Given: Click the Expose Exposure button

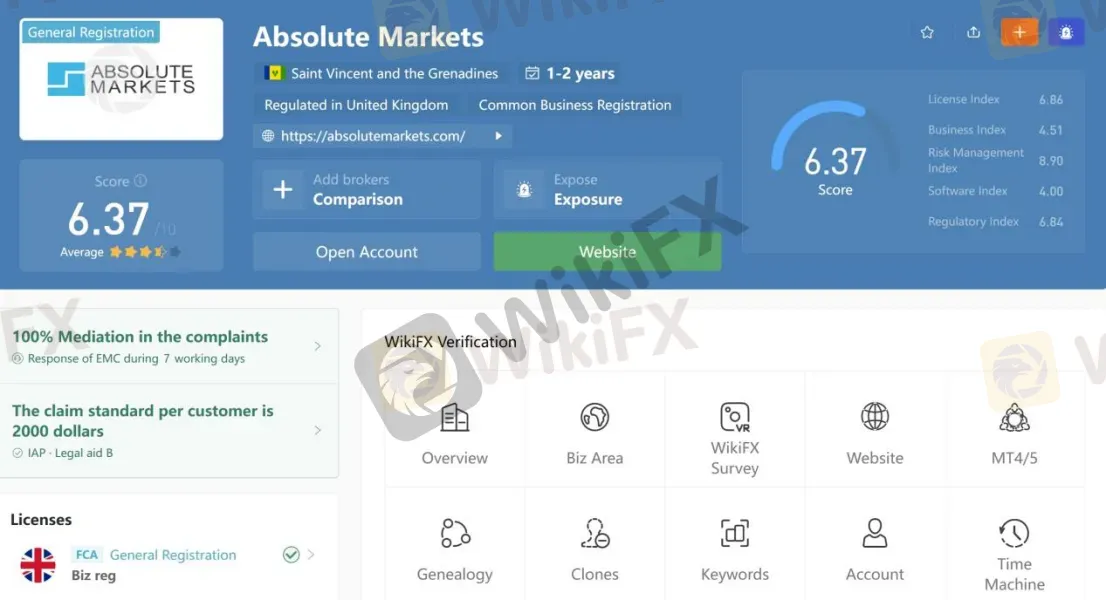Looking at the screenshot, I should (607, 190).
